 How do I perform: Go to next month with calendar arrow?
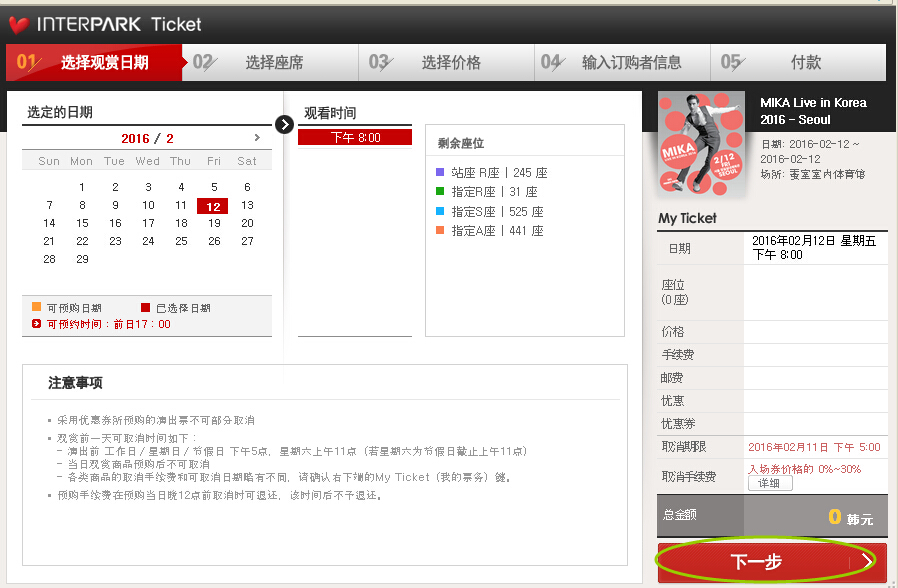pyautogui.click(x=257, y=137)
